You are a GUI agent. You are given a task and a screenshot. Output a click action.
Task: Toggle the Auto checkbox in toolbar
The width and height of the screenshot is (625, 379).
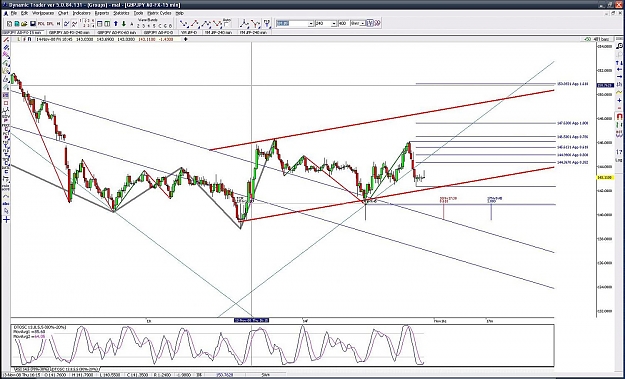[226, 23]
